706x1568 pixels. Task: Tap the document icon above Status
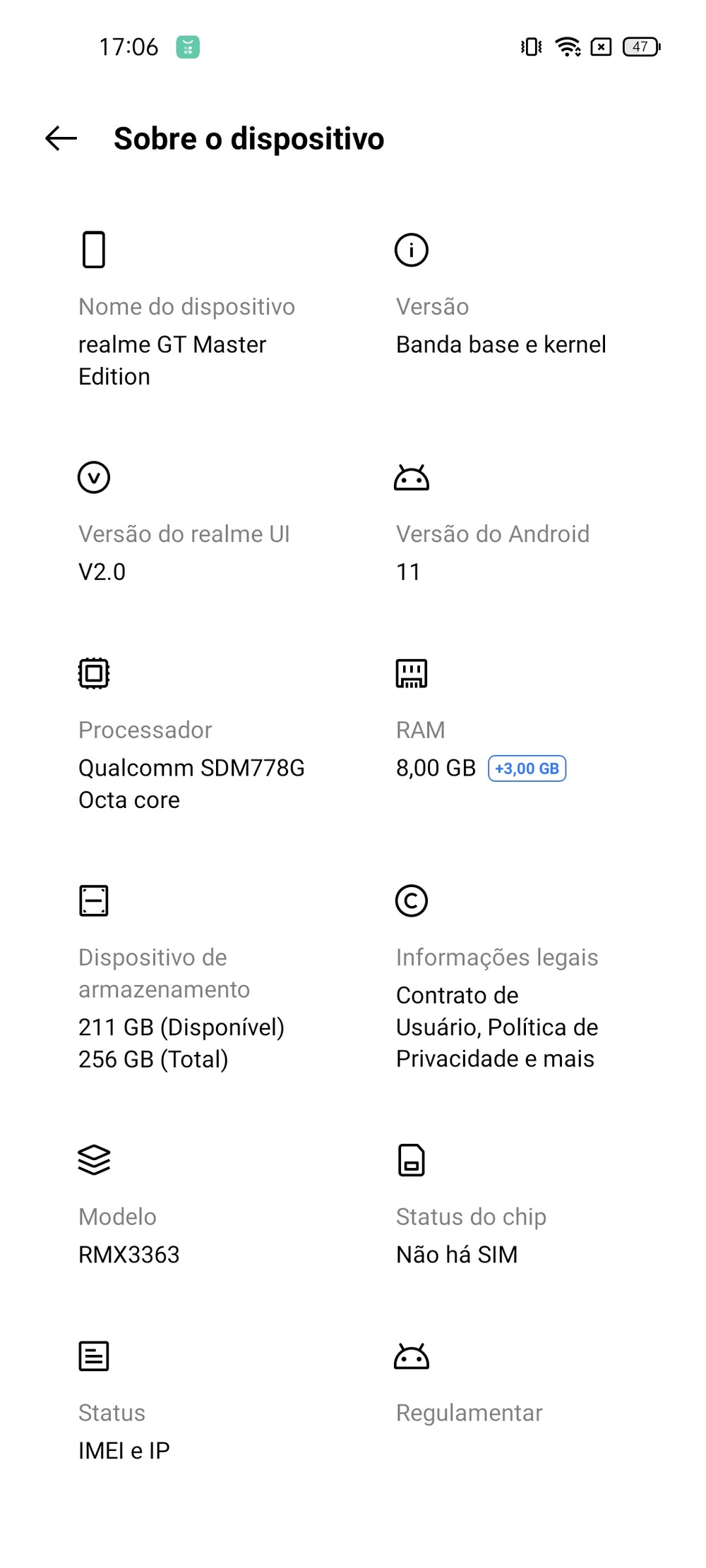[x=94, y=1356]
